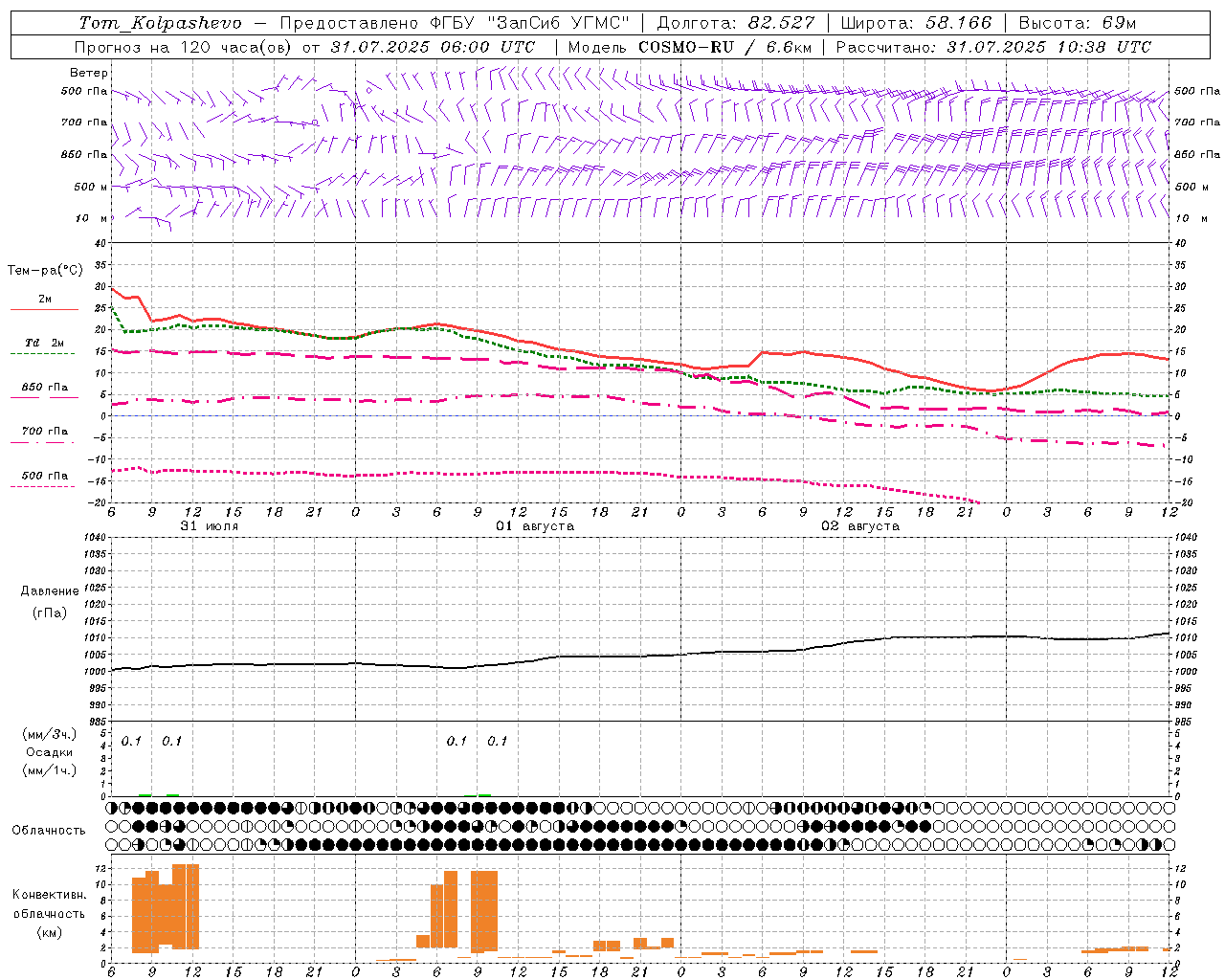Click the Td 2м dew point legend label

click(x=45, y=343)
